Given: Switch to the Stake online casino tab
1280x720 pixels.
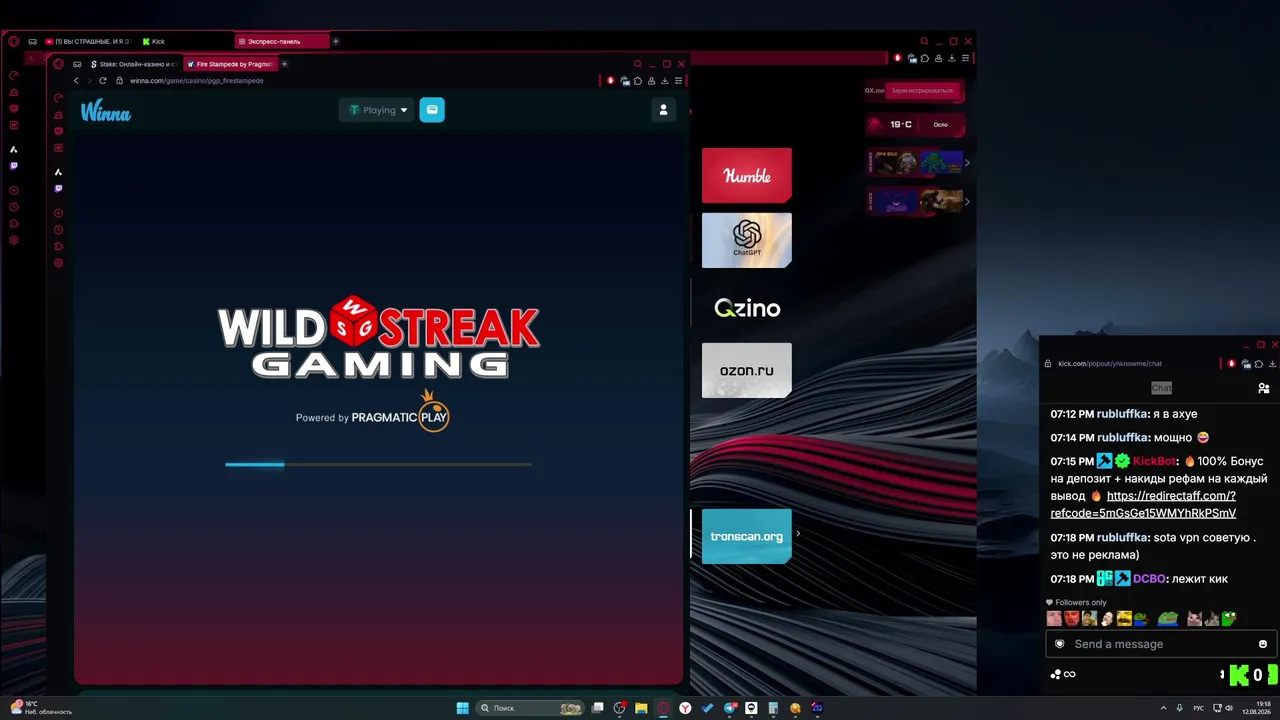Looking at the screenshot, I should click(x=133, y=64).
